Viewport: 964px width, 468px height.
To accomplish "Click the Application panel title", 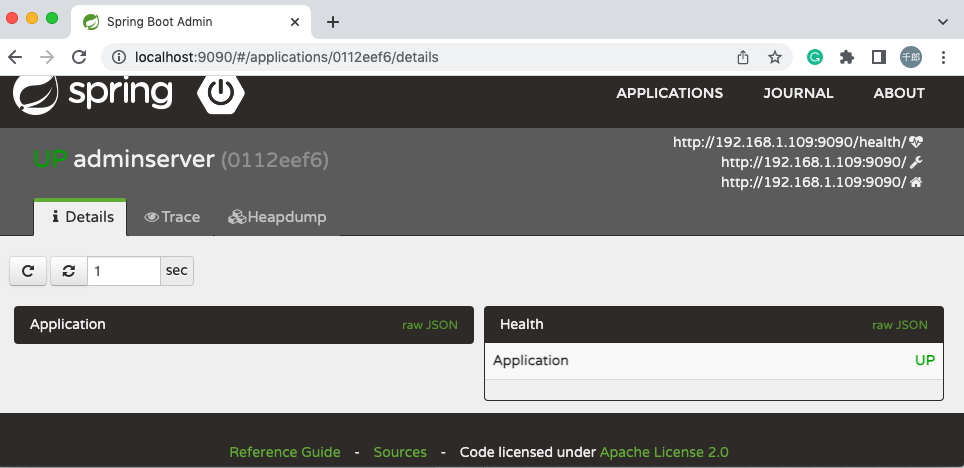I will pyautogui.click(x=68, y=325).
